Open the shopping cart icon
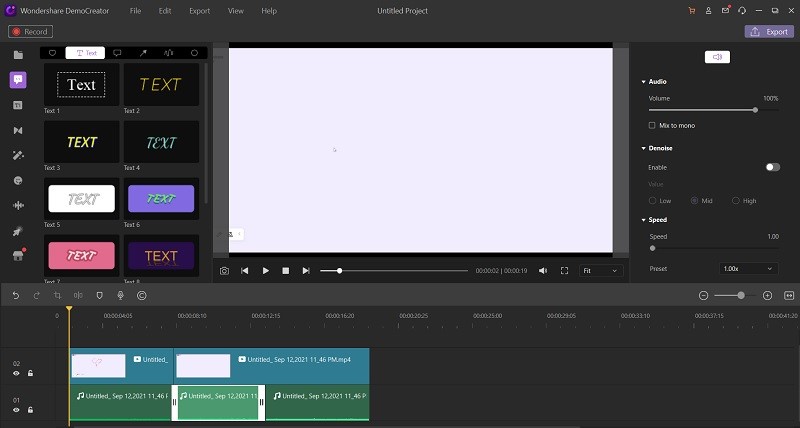800x428 pixels. point(692,11)
